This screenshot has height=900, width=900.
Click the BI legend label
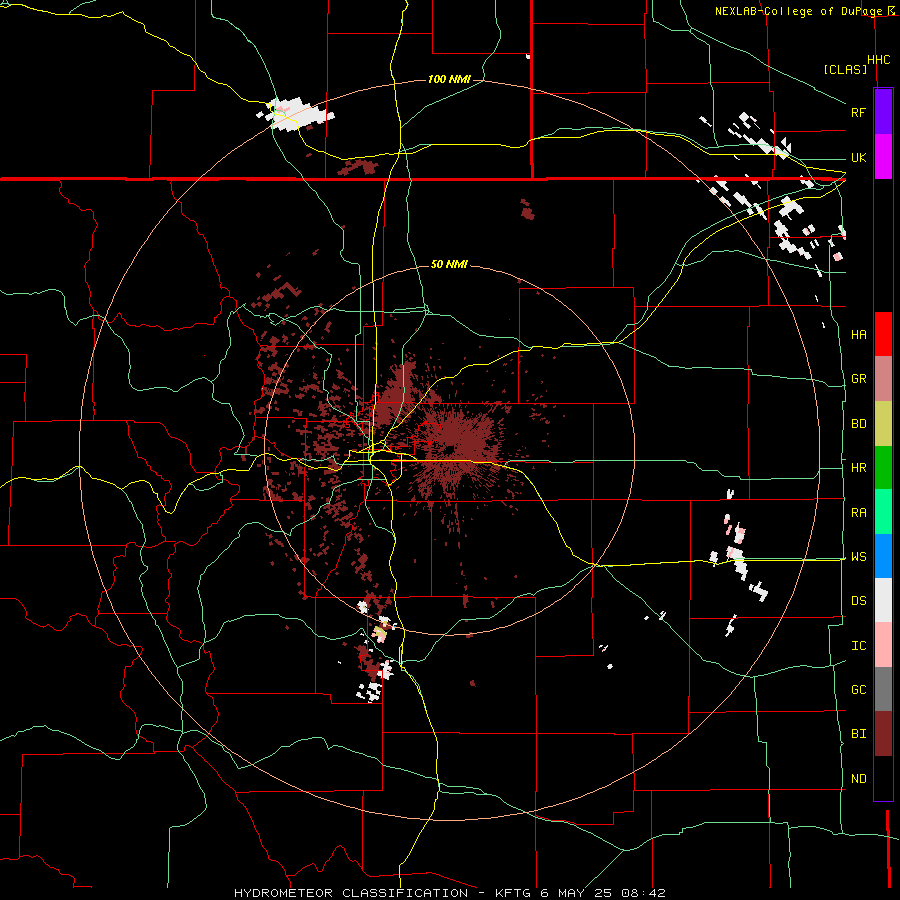858,734
